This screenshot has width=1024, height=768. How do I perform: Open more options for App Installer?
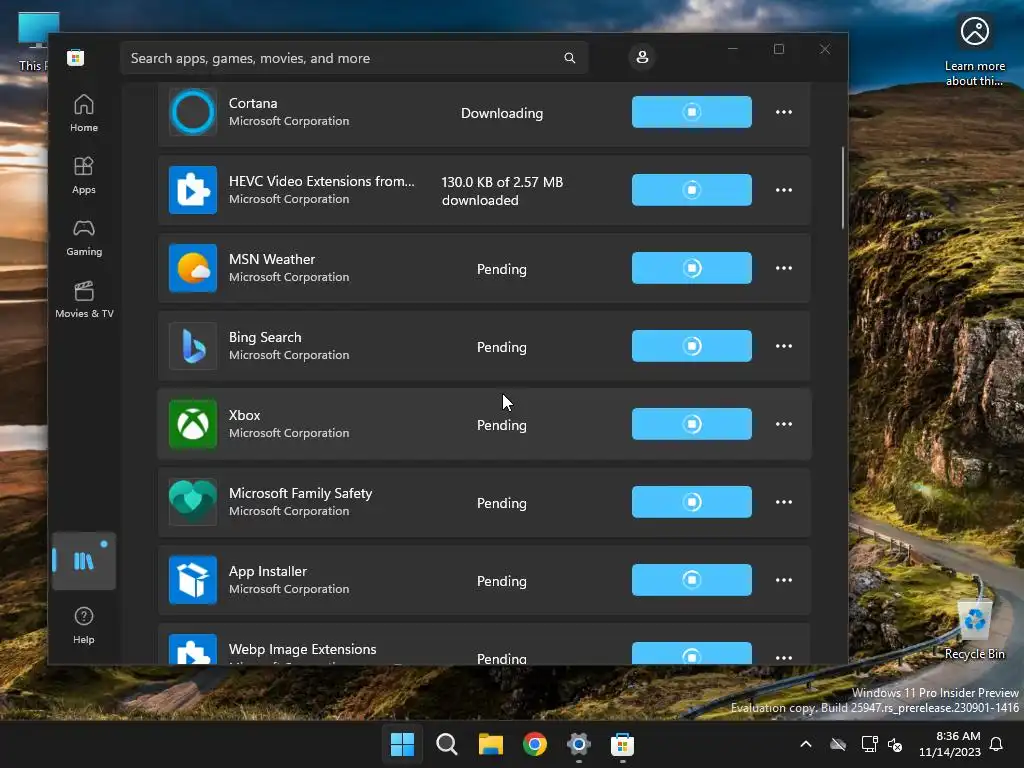[784, 580]
